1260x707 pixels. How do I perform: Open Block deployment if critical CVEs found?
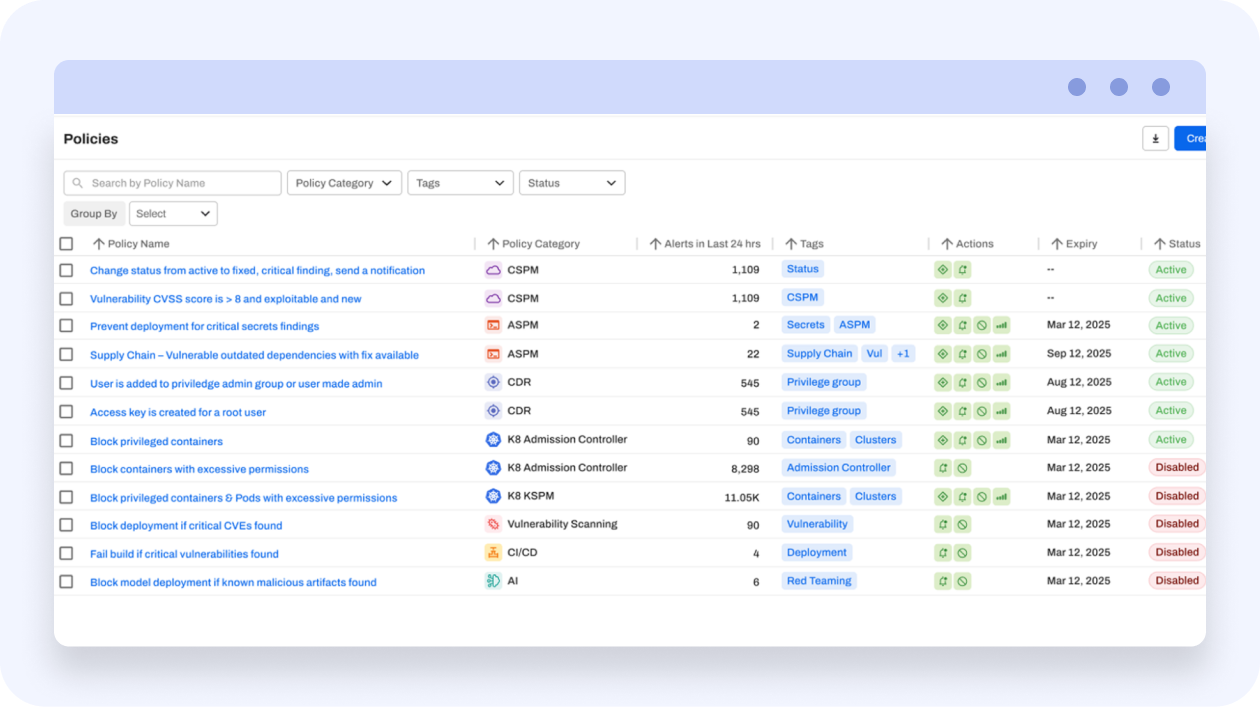186,526
